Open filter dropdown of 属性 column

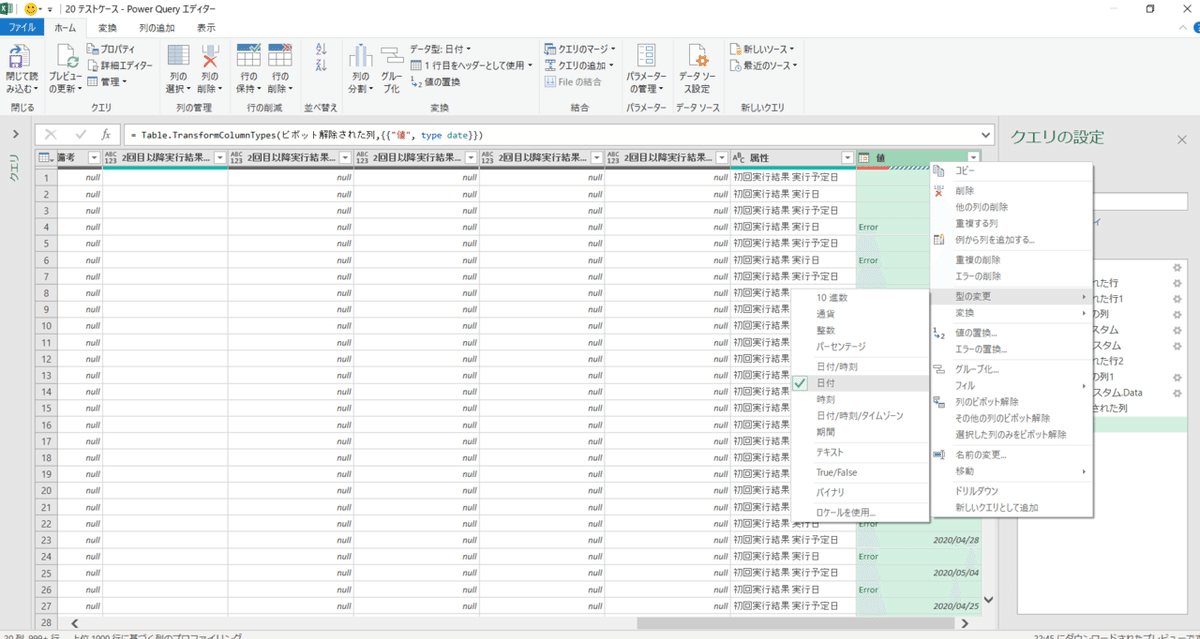pos(847,157)
